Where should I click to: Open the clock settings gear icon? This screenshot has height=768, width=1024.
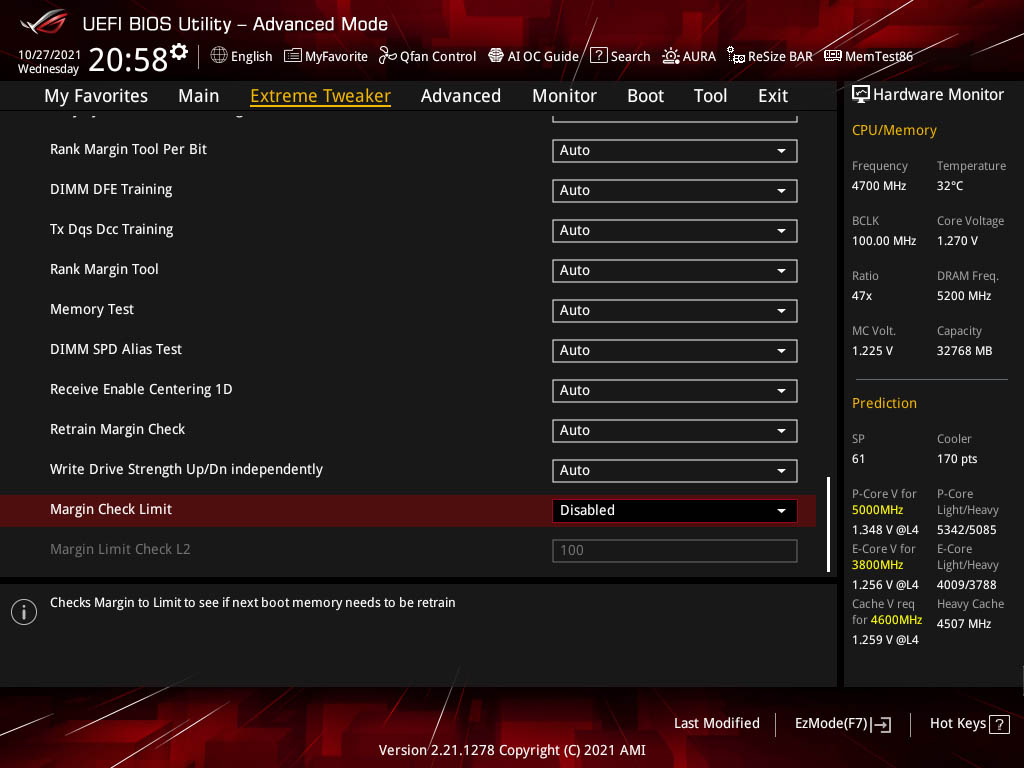(179, 51)
